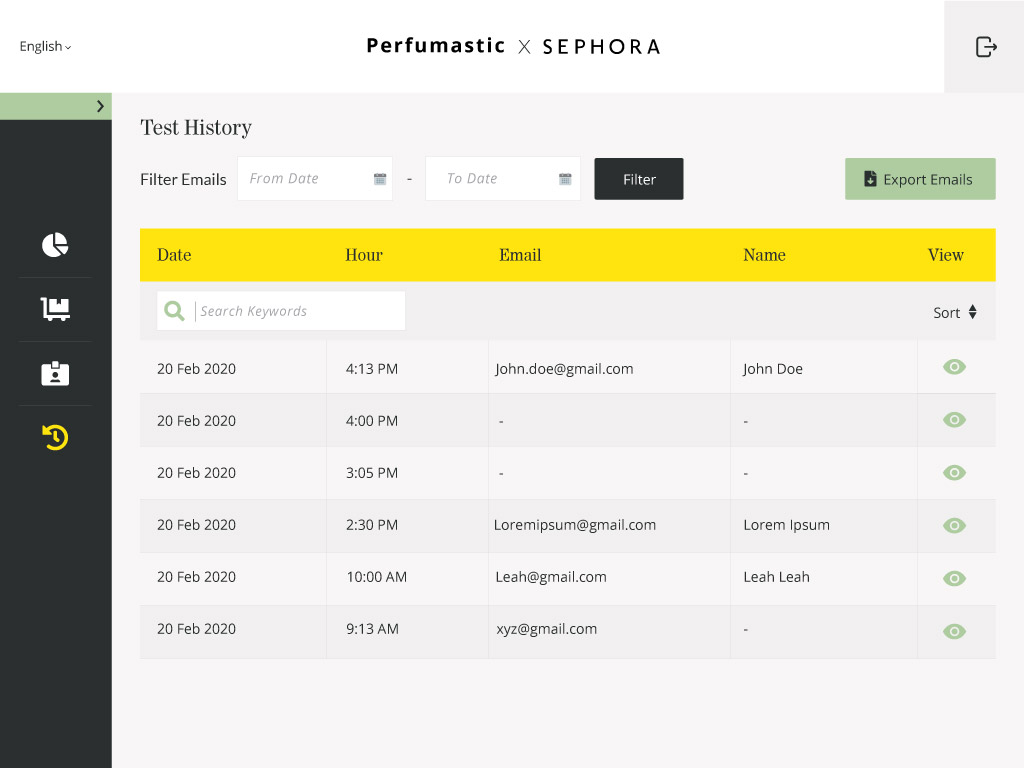View the Loremipsum@gmail.com entry details
The width and height of the screenshot is (1024, 768).
954,525
